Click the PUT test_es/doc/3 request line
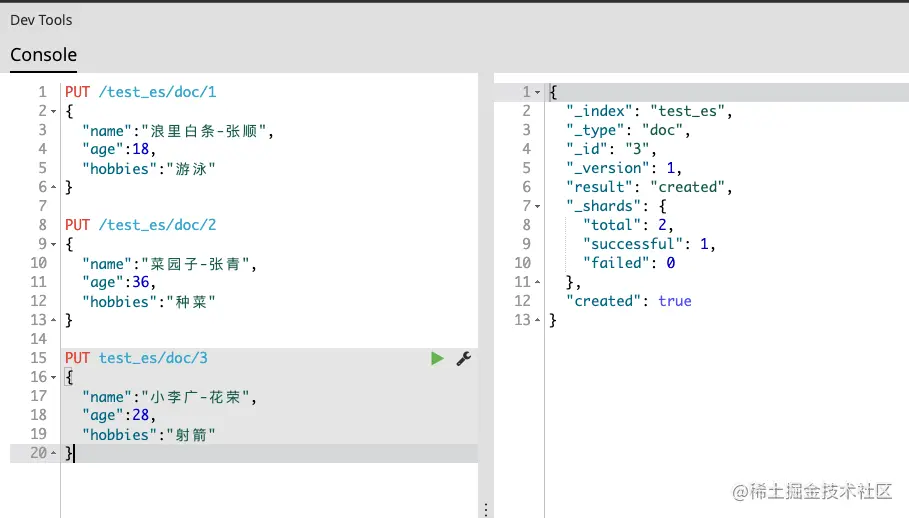The height and width of the screenshot is (518, 909). tap(136, 358)
